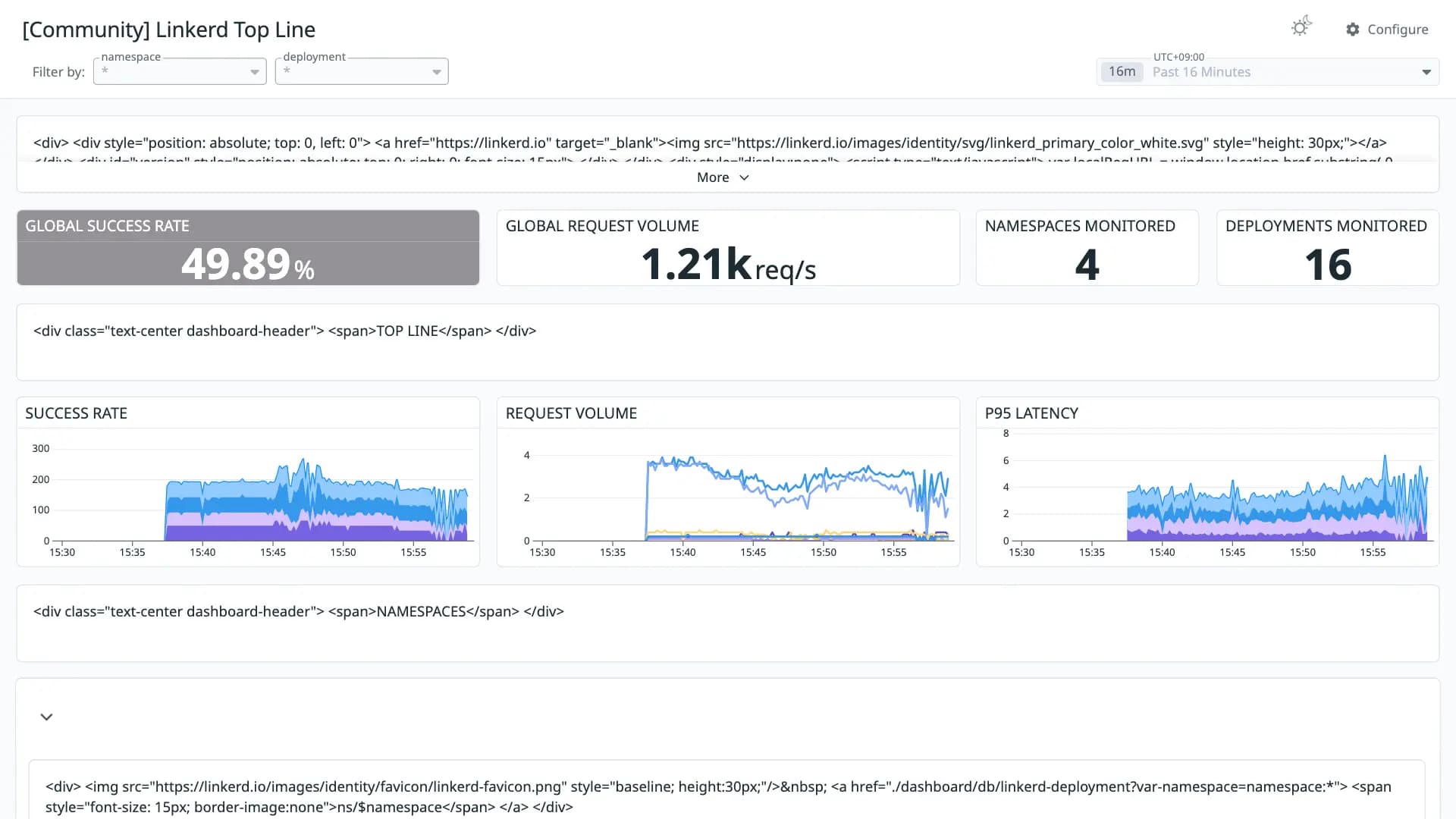Click the NAMESPACES header text widget
Viewport: 1456px width, 819px height.
point(728,623)
